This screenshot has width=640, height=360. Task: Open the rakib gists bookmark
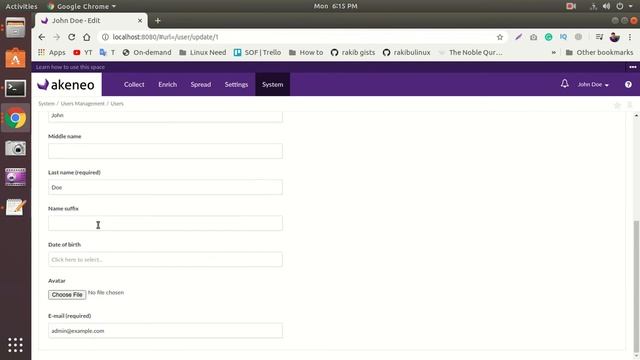pyautogui.click(x=353, y=53)
